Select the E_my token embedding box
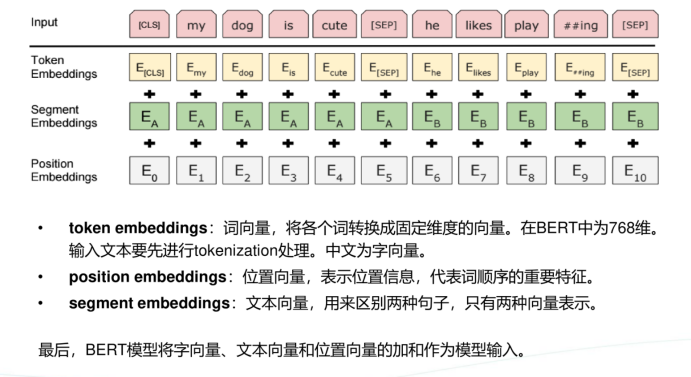The image size is (691, 377). [196, 67]
